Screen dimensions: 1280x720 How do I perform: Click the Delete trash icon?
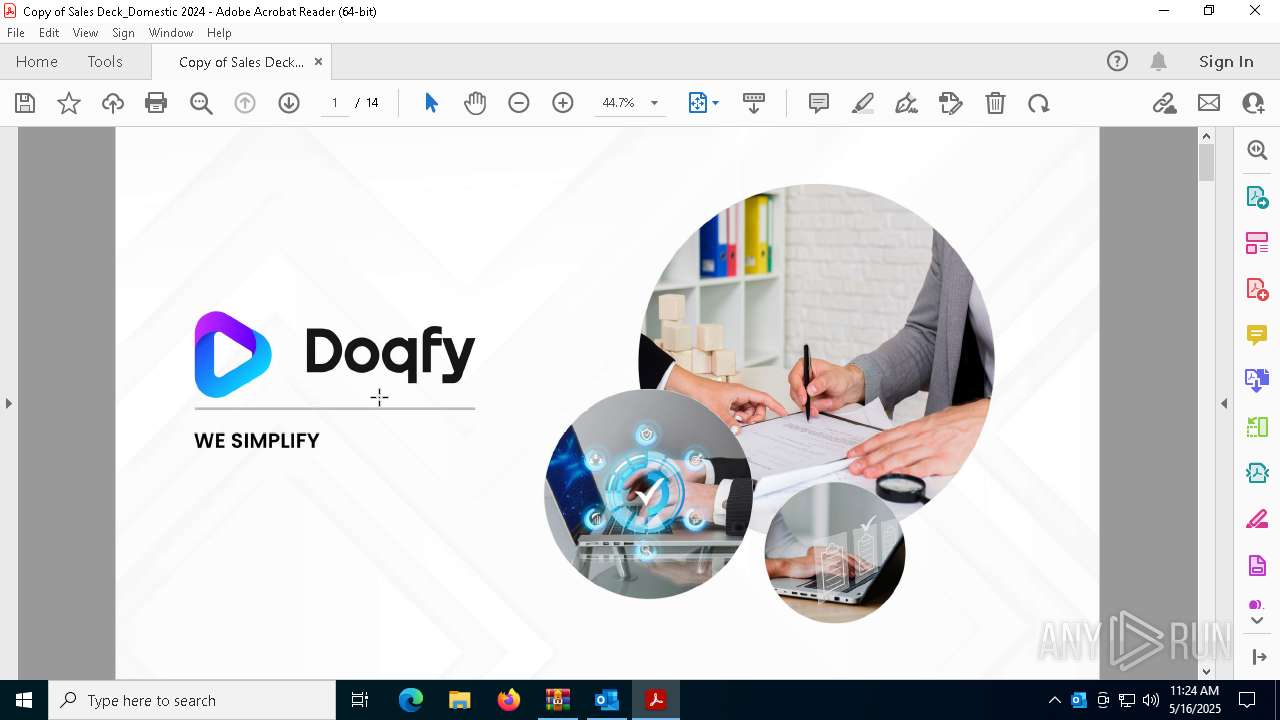[995, 103]
